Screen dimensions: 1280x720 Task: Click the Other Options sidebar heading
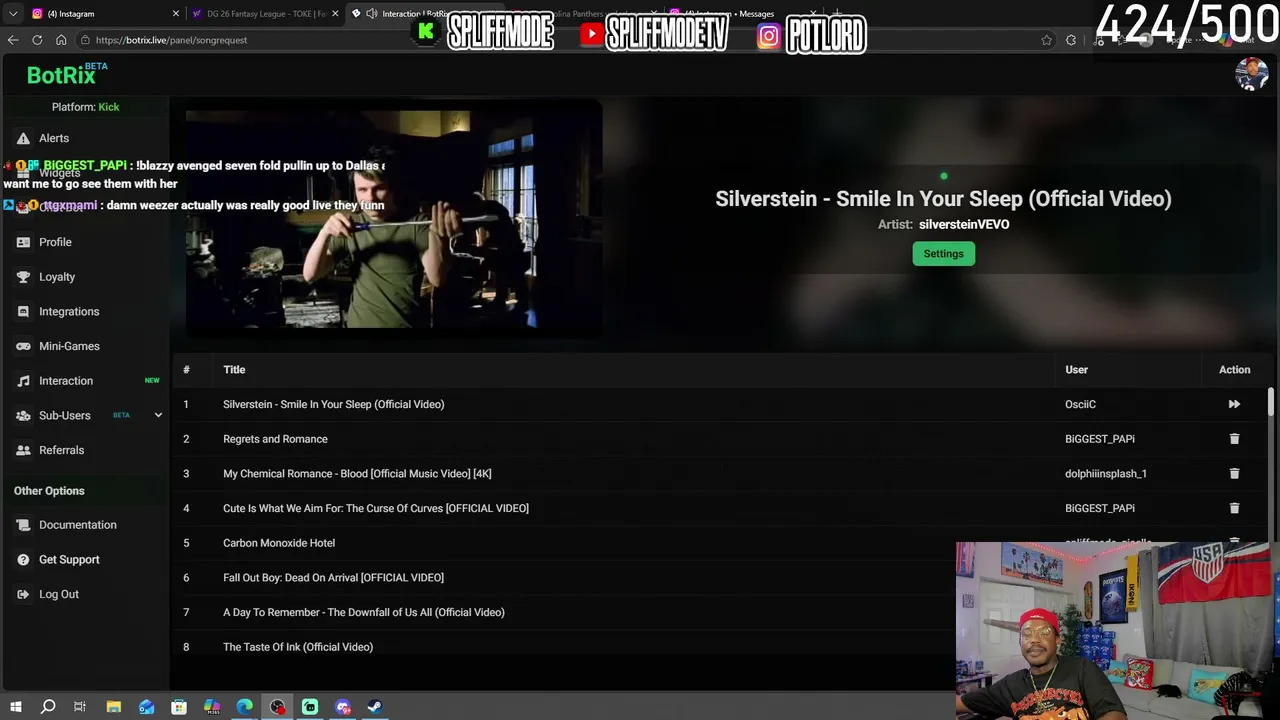[x=49, y=491]
